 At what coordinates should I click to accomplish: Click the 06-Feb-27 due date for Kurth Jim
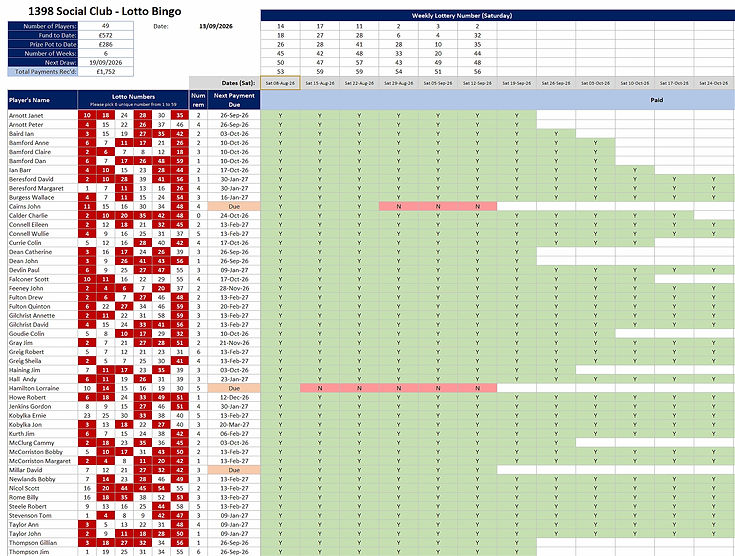234,434
